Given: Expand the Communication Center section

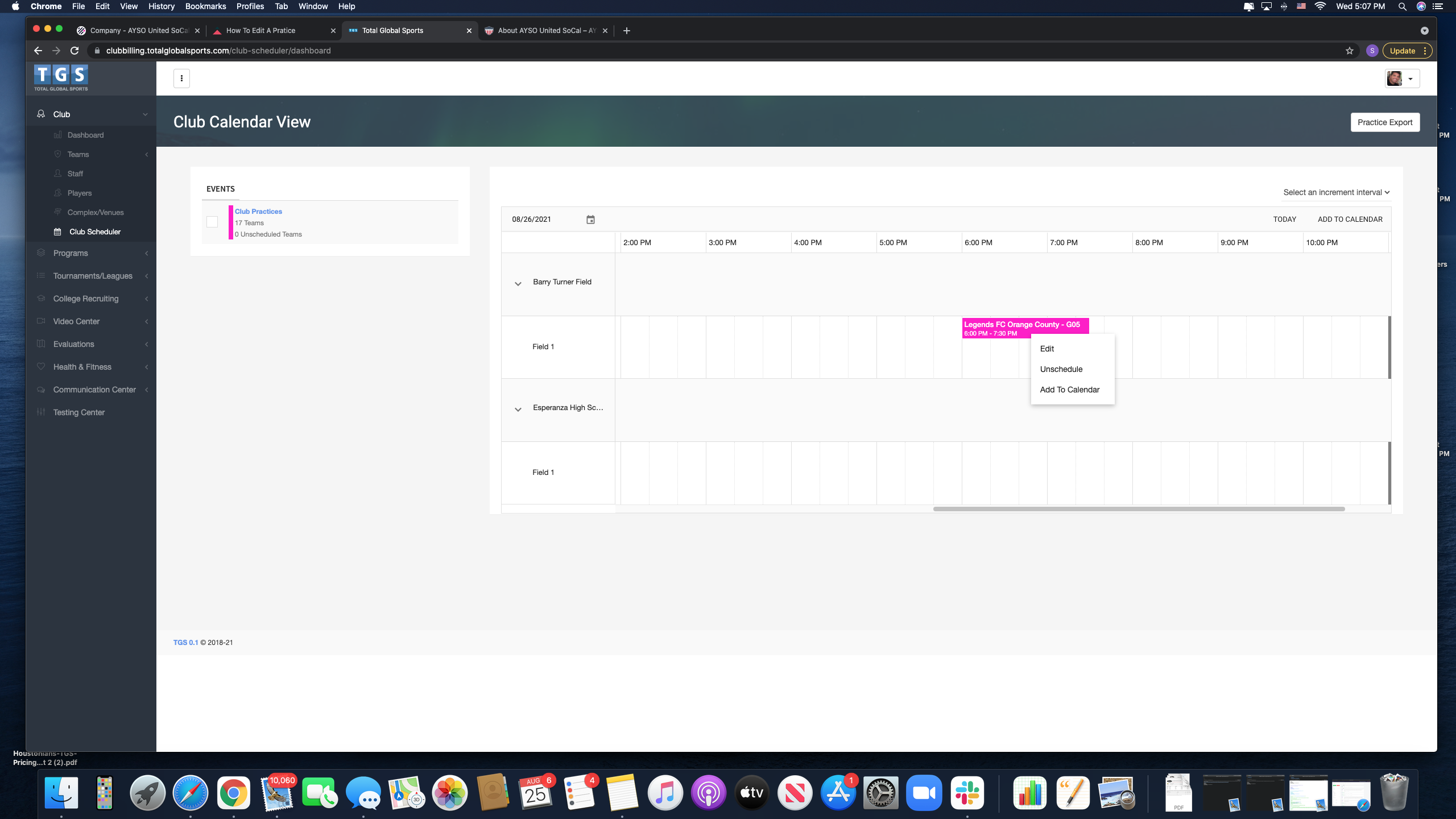Looking at the screenshot, I should point(91,390).
